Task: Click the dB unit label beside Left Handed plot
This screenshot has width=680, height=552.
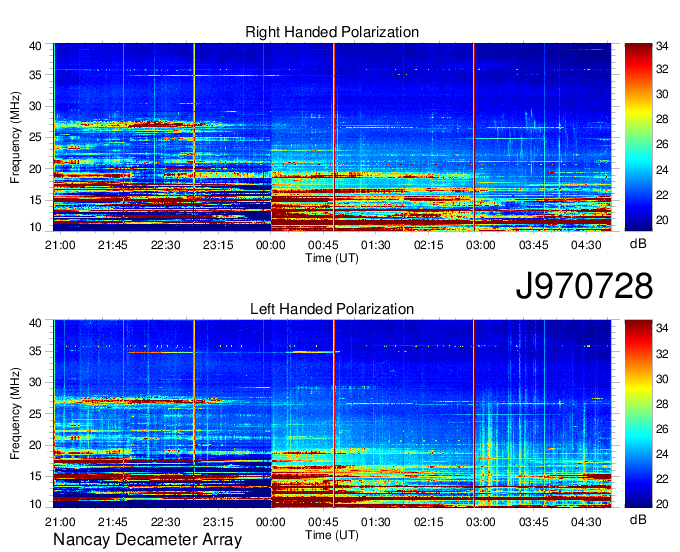Action: click(x=638, y=520)
